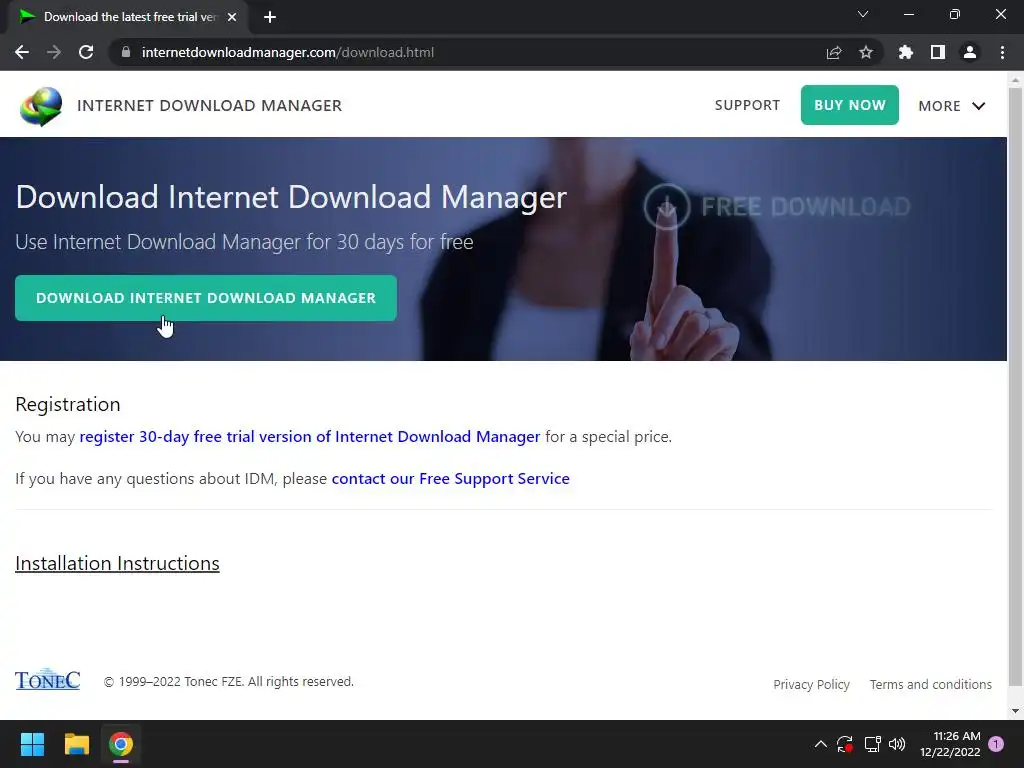
Task: Click the BUY NOW button
Action: pyautogui.click(x=850, y=105)
